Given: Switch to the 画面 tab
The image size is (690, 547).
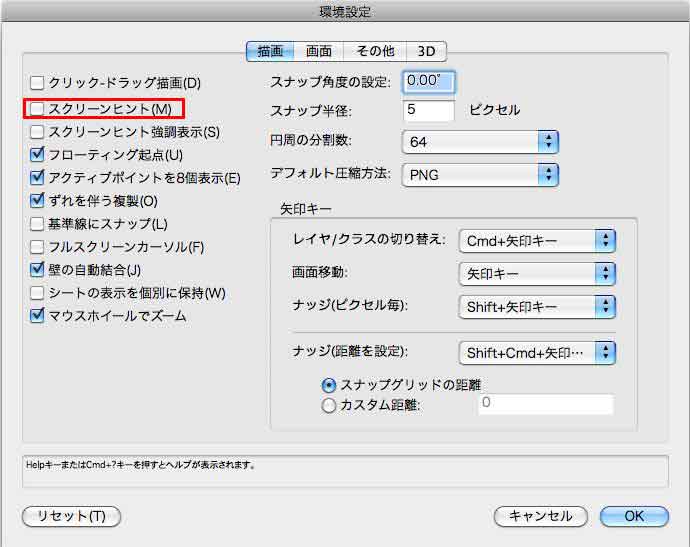Looking at the screenshot, I should (318, 51).
